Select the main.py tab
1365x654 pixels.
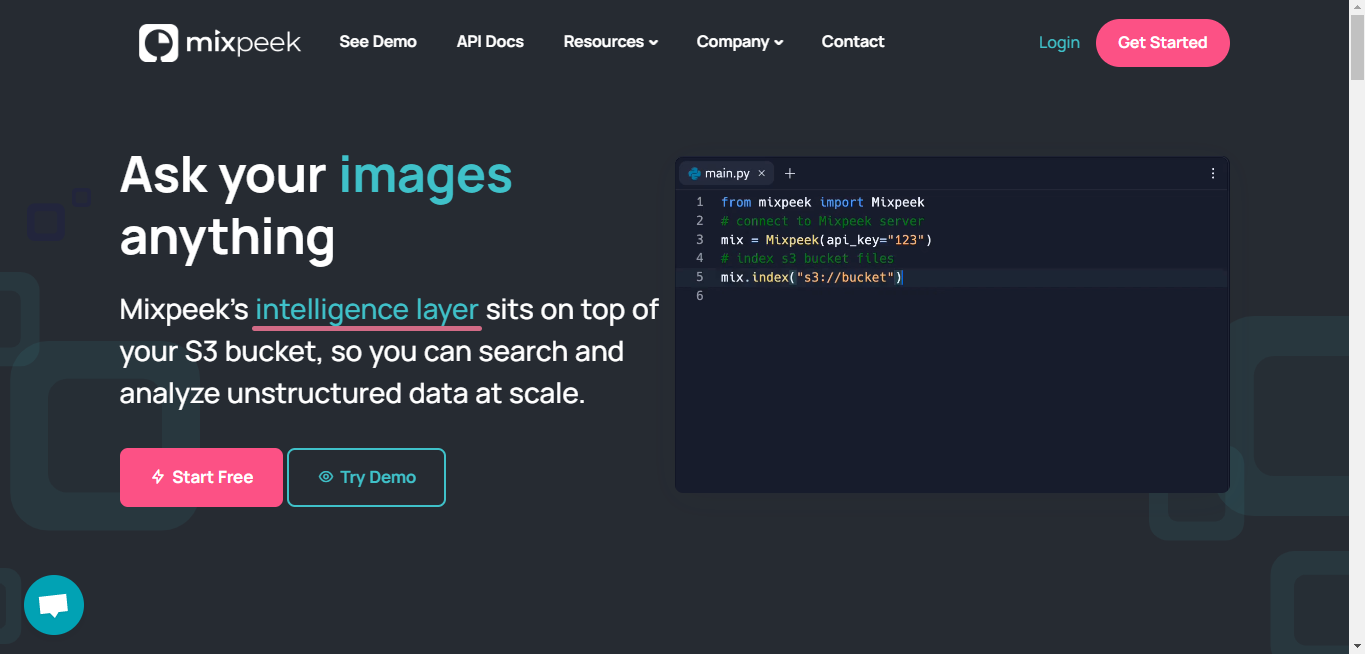(x=727, y=173)
